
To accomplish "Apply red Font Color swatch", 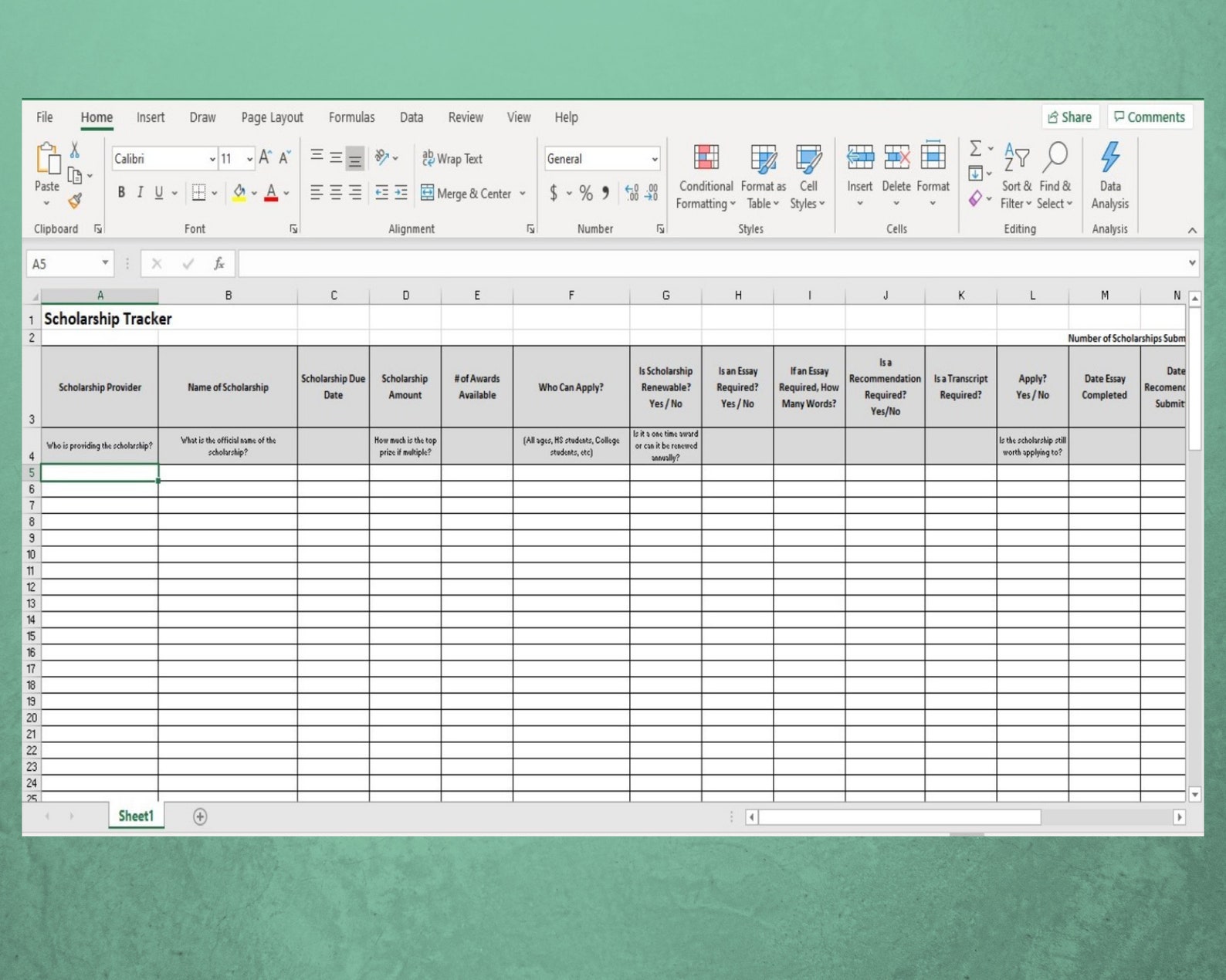I will (x=271, y=193).
